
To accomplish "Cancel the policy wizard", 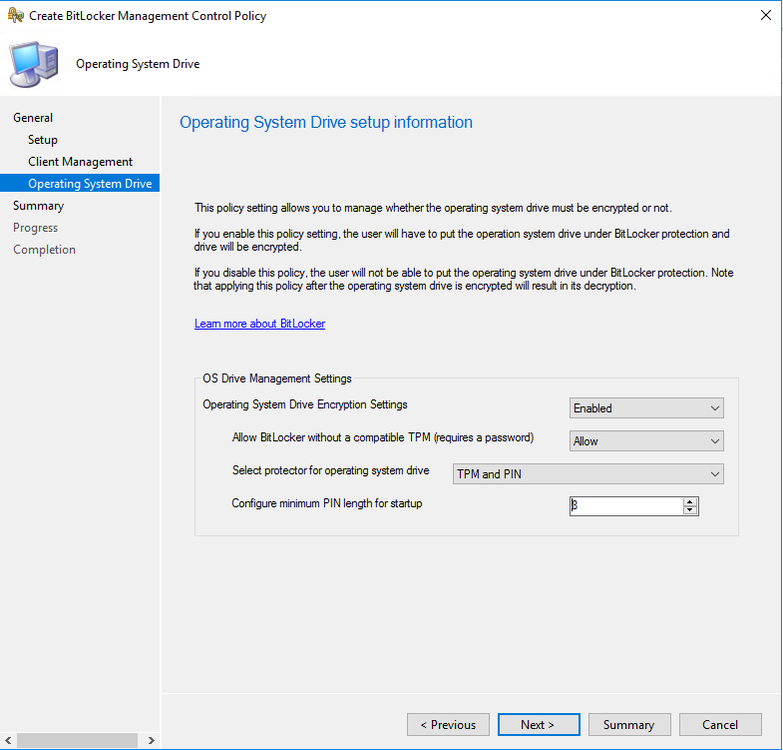I will click(x=720, y=725).
